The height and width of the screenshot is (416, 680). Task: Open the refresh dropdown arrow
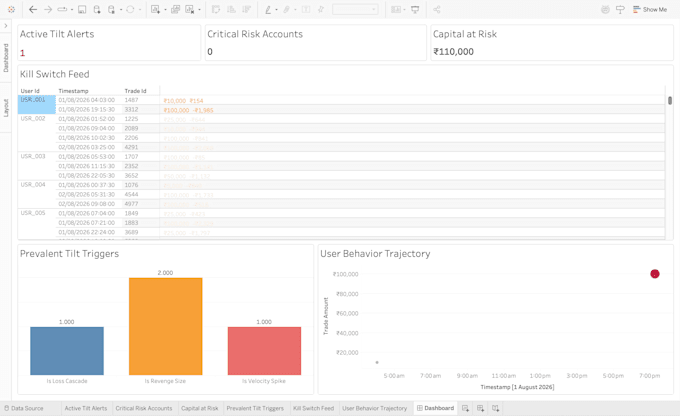[140, 10]
